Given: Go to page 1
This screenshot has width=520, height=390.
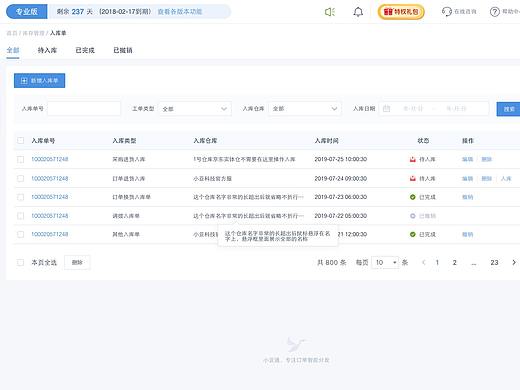Looking at the screenshot, I should click(x=437, y=262).
